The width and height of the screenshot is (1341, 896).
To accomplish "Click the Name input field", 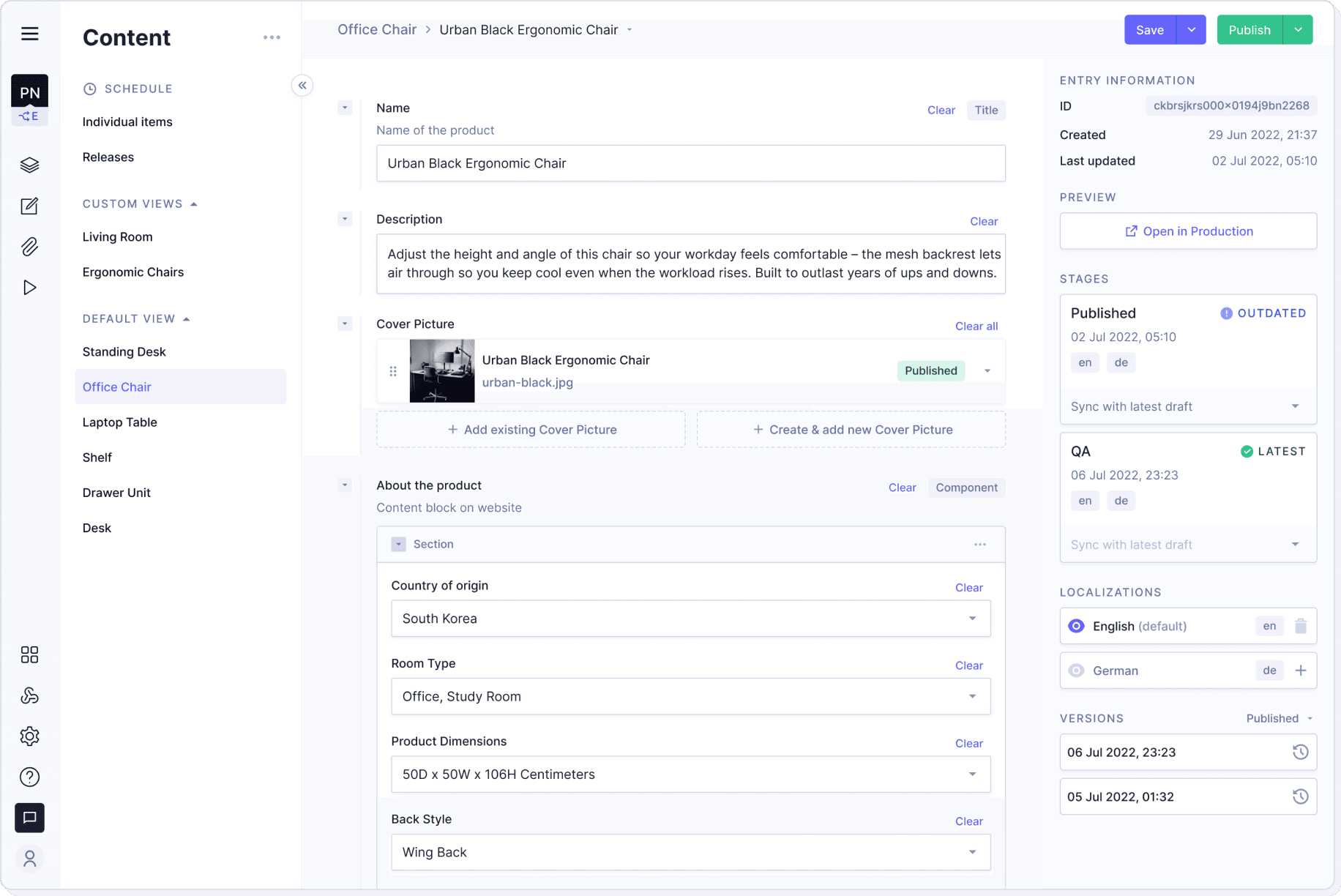I will (690, 163).
